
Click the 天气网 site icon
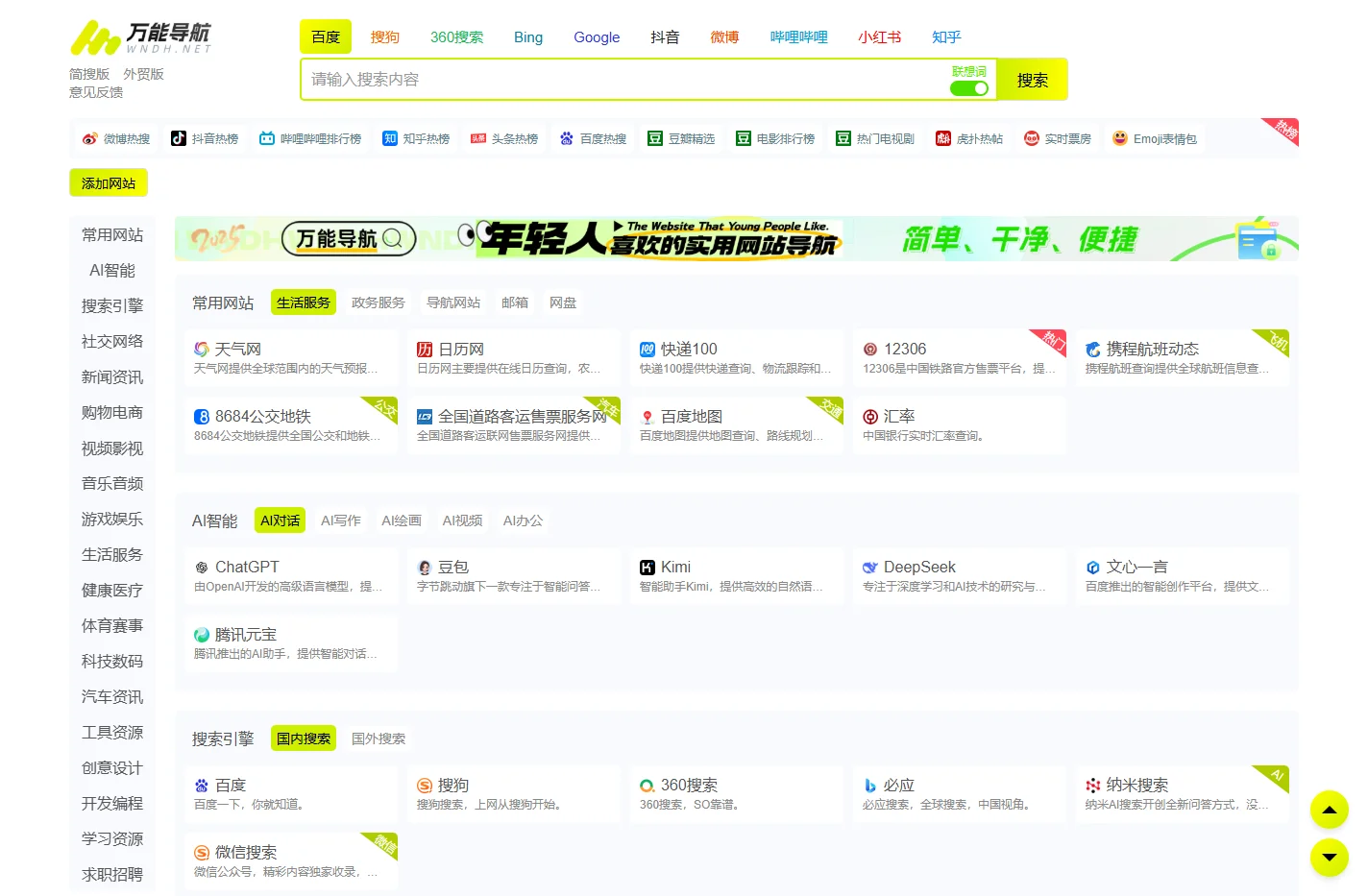click(202, 350)
